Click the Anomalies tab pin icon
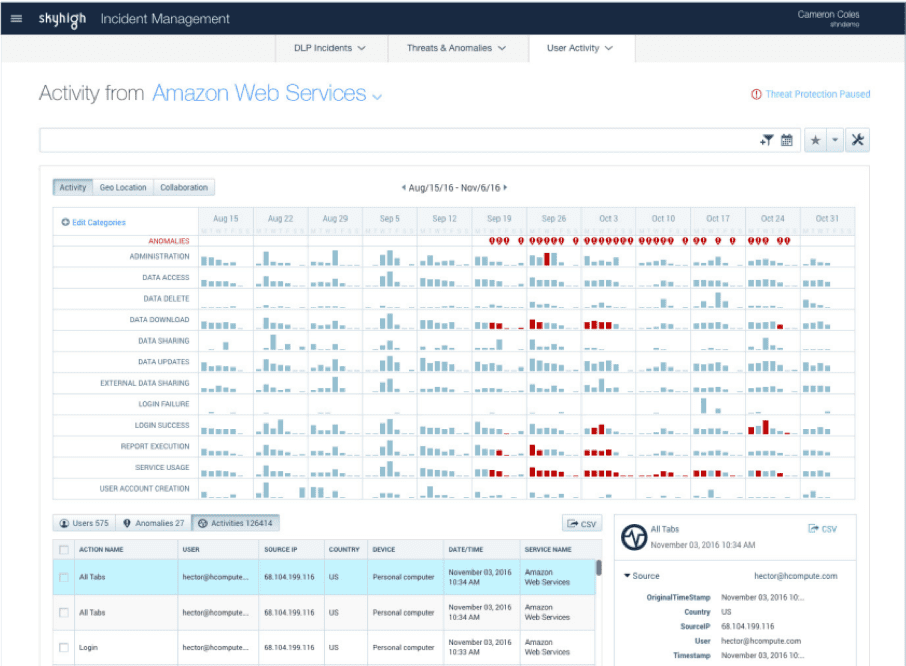This screenshot has width=906, height=666. [x=127, y=523]
